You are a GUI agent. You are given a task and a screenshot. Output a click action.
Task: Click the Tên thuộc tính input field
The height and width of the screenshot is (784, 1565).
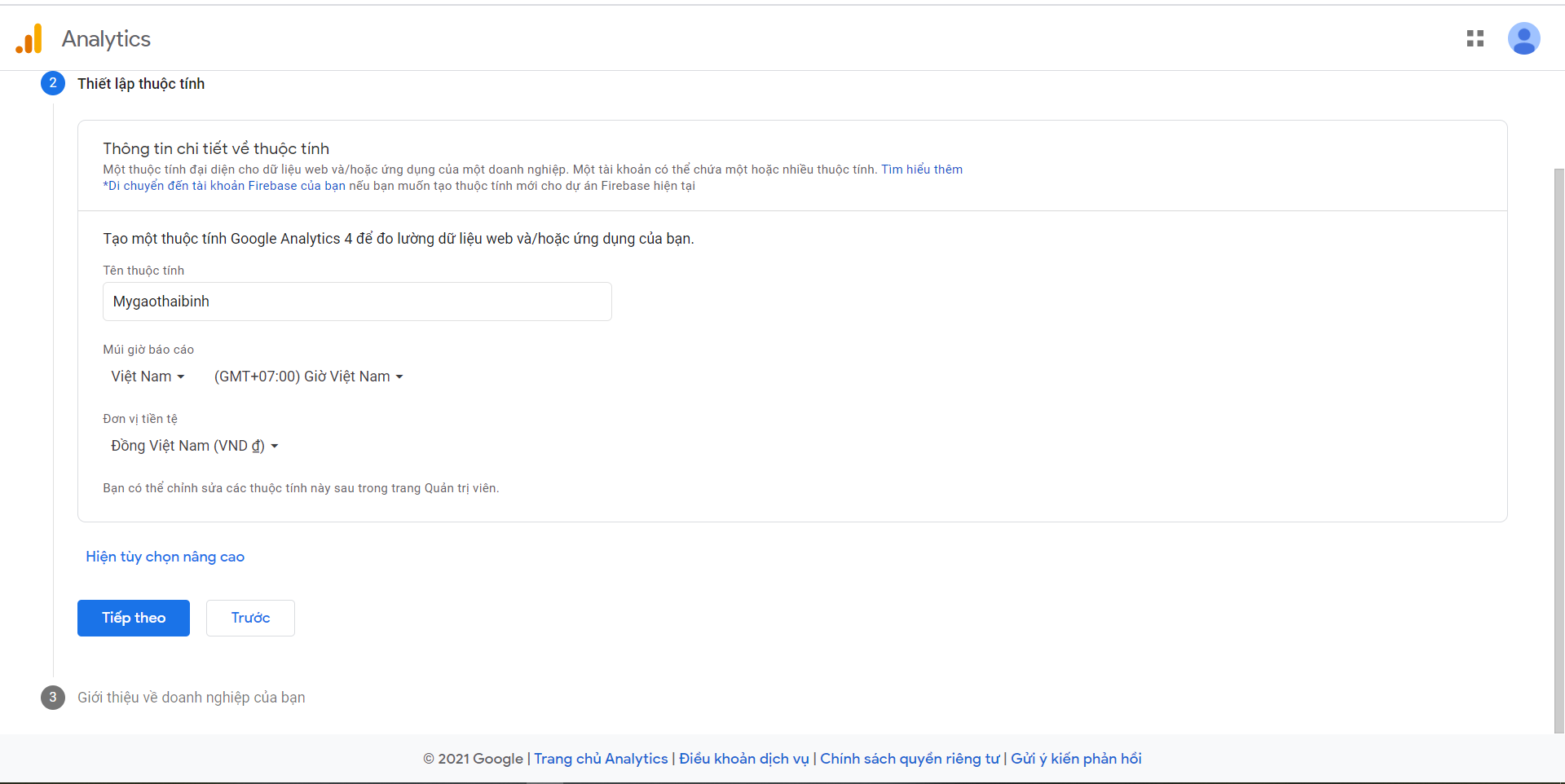[357, 302]
